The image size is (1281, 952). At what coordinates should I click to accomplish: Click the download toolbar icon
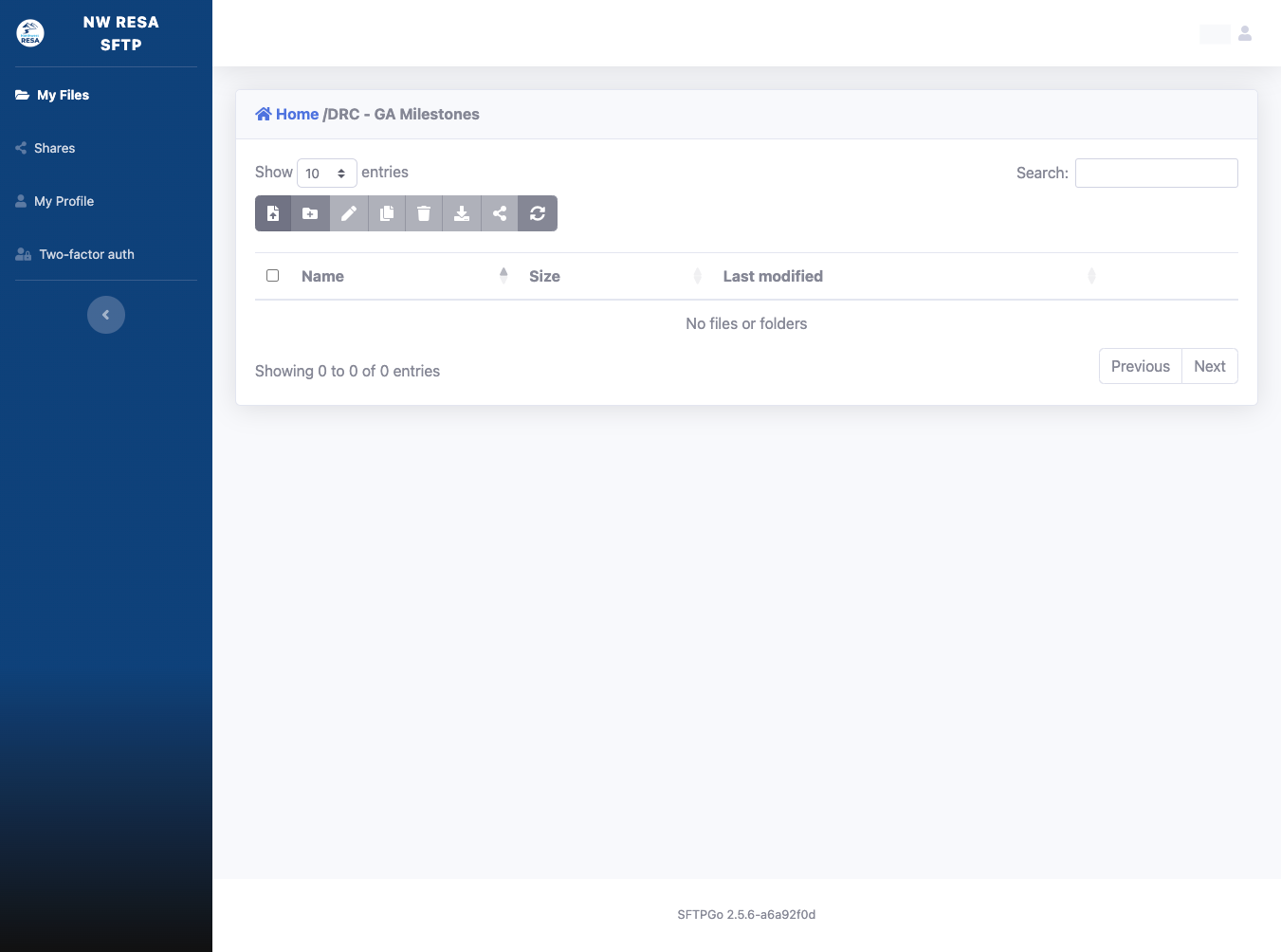tap(462, 213)
